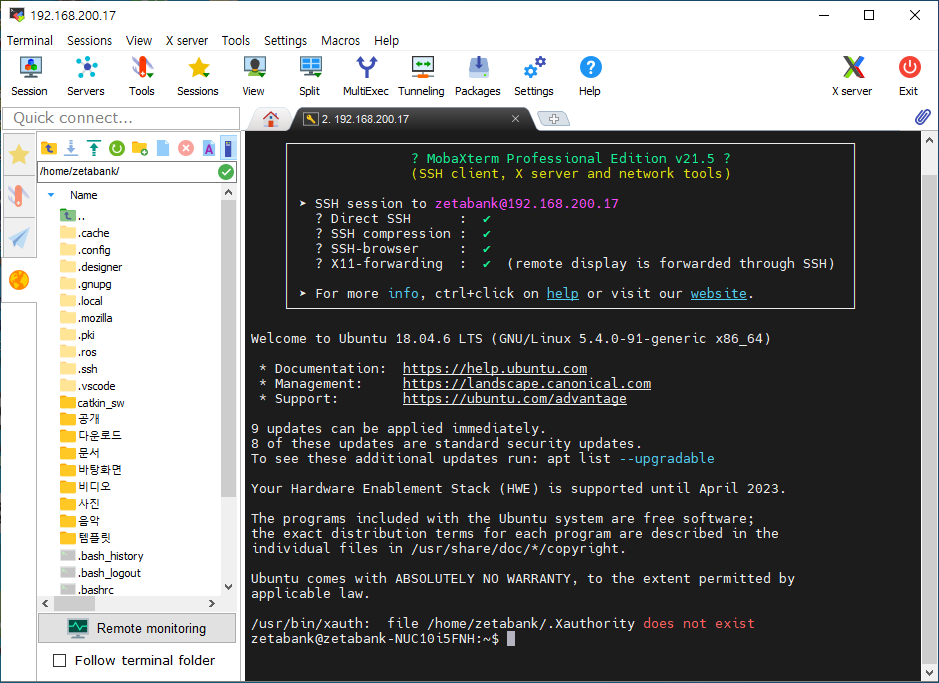
Task: Click the file list right scroll arrow
Action: [211, 603]
